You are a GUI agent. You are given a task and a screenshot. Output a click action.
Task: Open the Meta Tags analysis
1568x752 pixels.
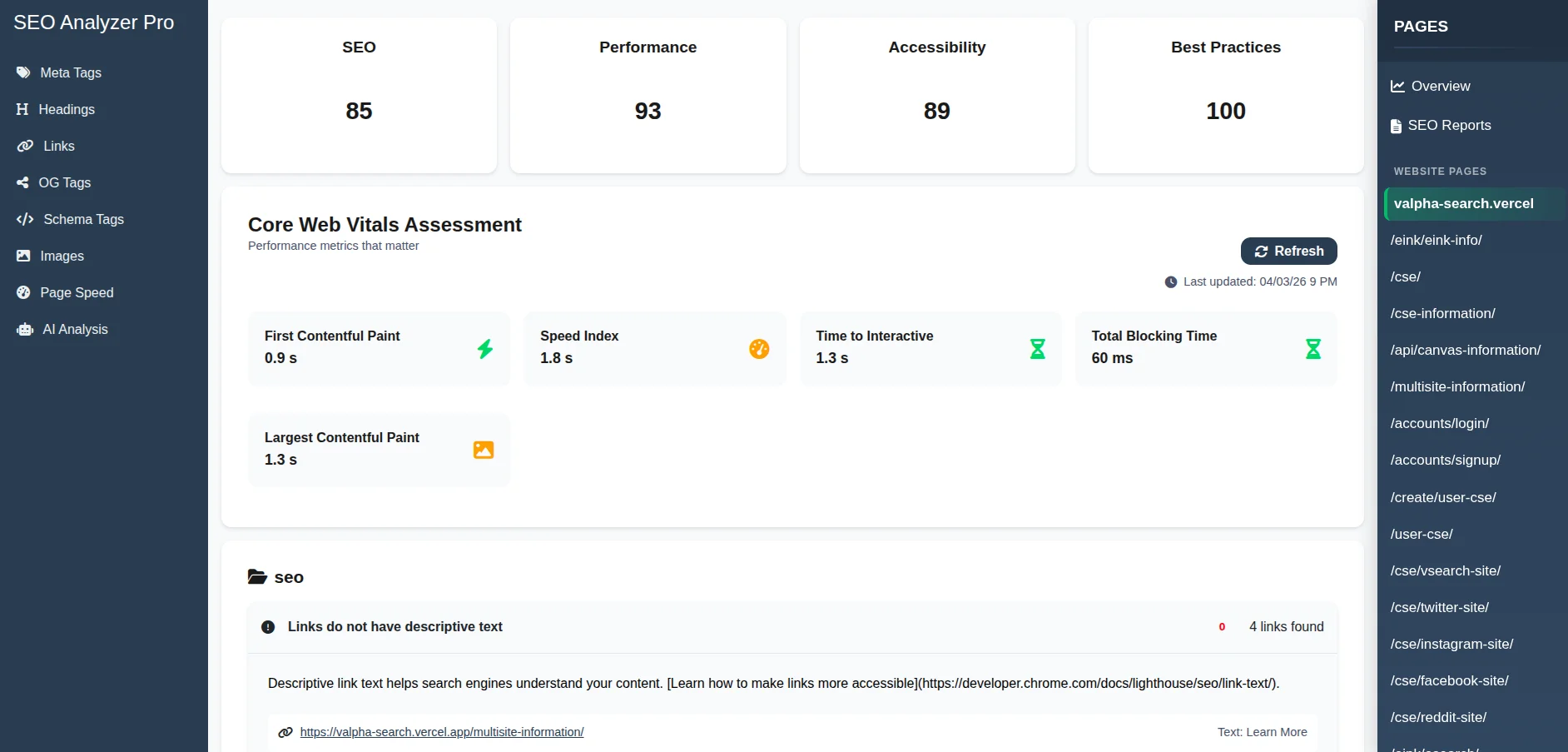click(71, 72)
